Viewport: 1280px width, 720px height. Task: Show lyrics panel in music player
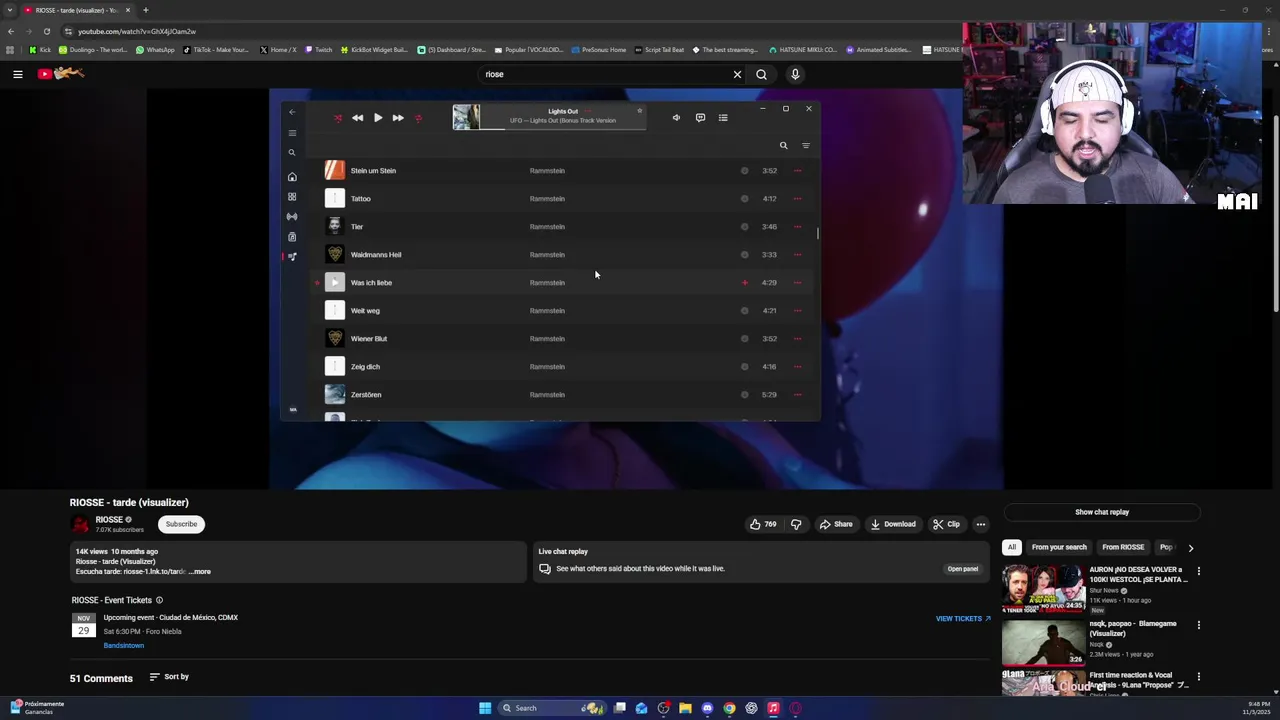point(700,118)
